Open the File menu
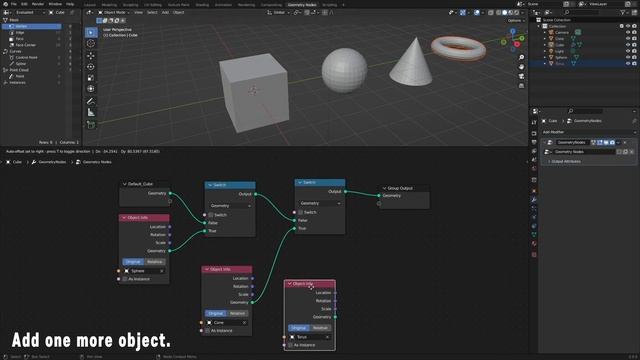Screen dimensions: 640x360 click(x=14, y=4)
